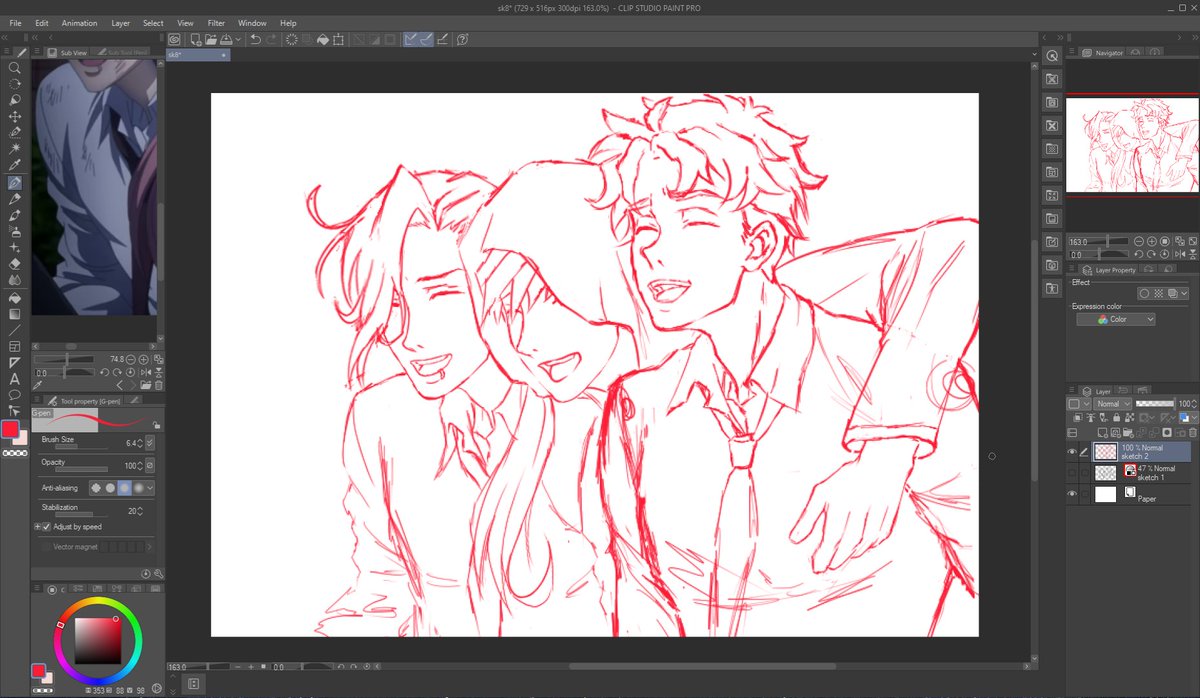This screenshot has width=1200, height=698.
Task: Select the strongest anti-aliasing option
Action: (x=139, y=488)
